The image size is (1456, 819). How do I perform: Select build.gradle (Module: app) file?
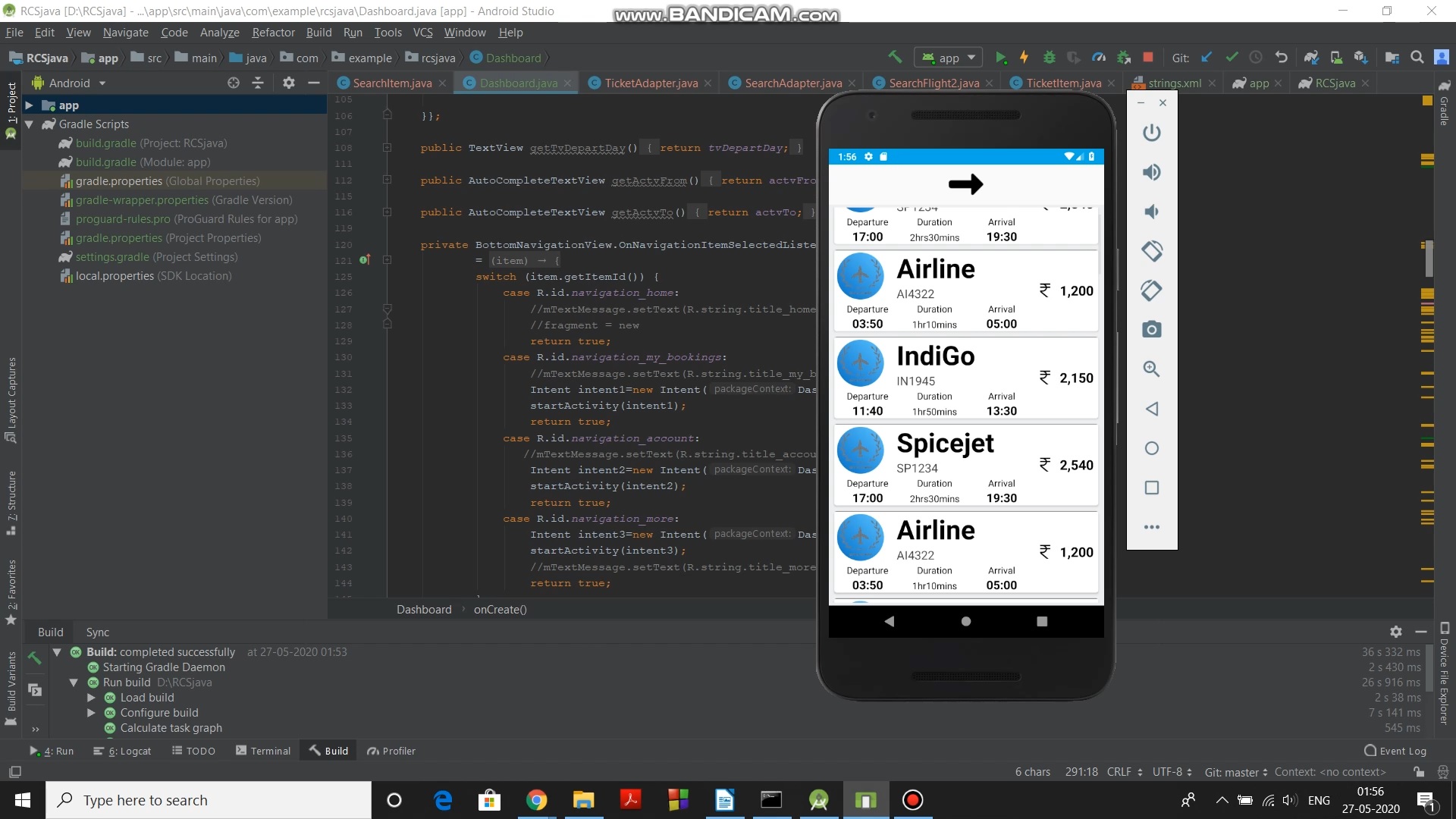(x=143, y=162)
